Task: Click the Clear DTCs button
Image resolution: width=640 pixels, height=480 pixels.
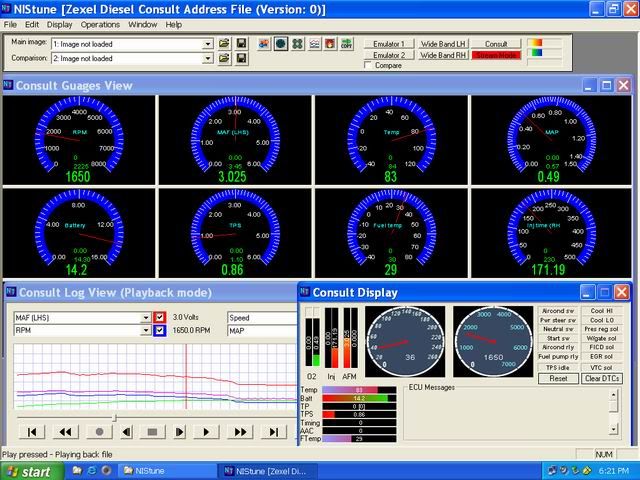Action: click(602, 378)
